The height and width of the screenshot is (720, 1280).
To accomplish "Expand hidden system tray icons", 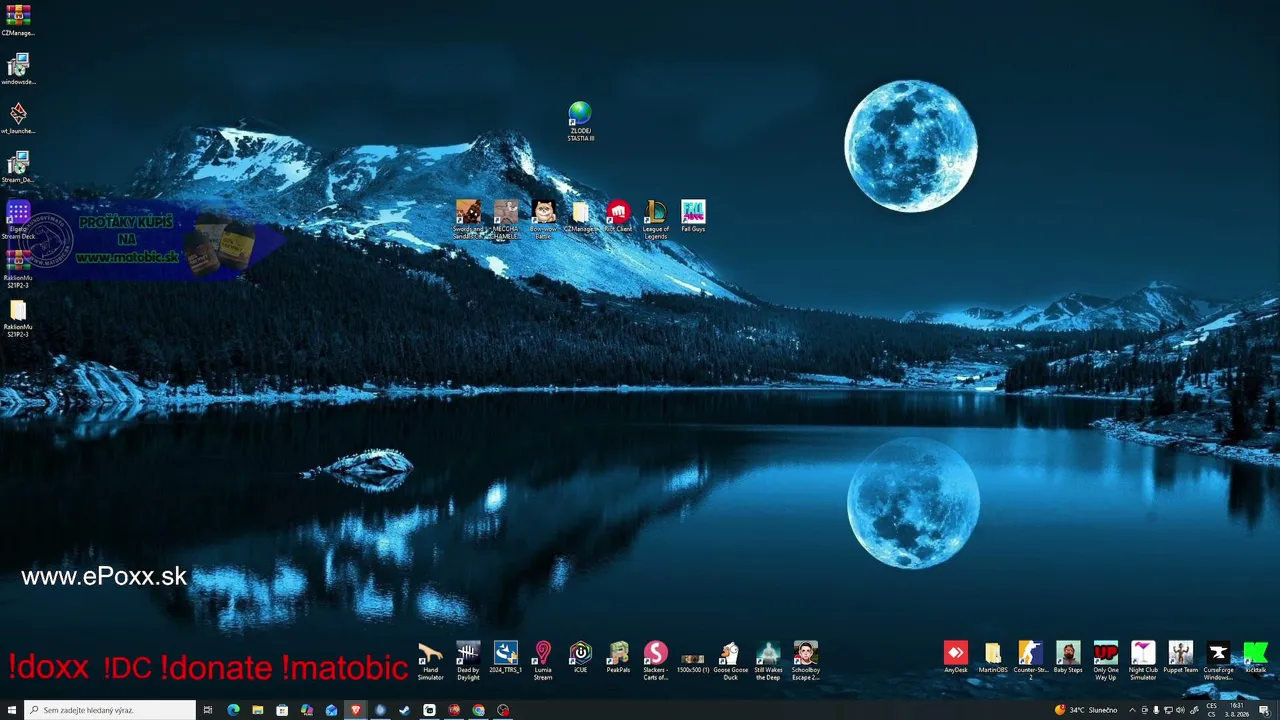I will [1133, 710].
